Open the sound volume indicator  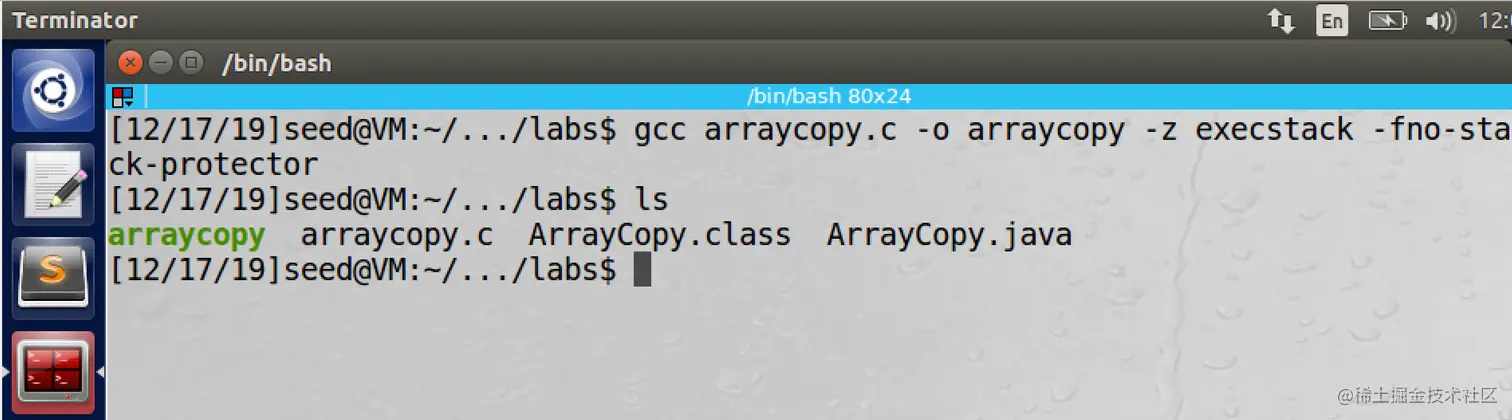[x=1440, y=20]
